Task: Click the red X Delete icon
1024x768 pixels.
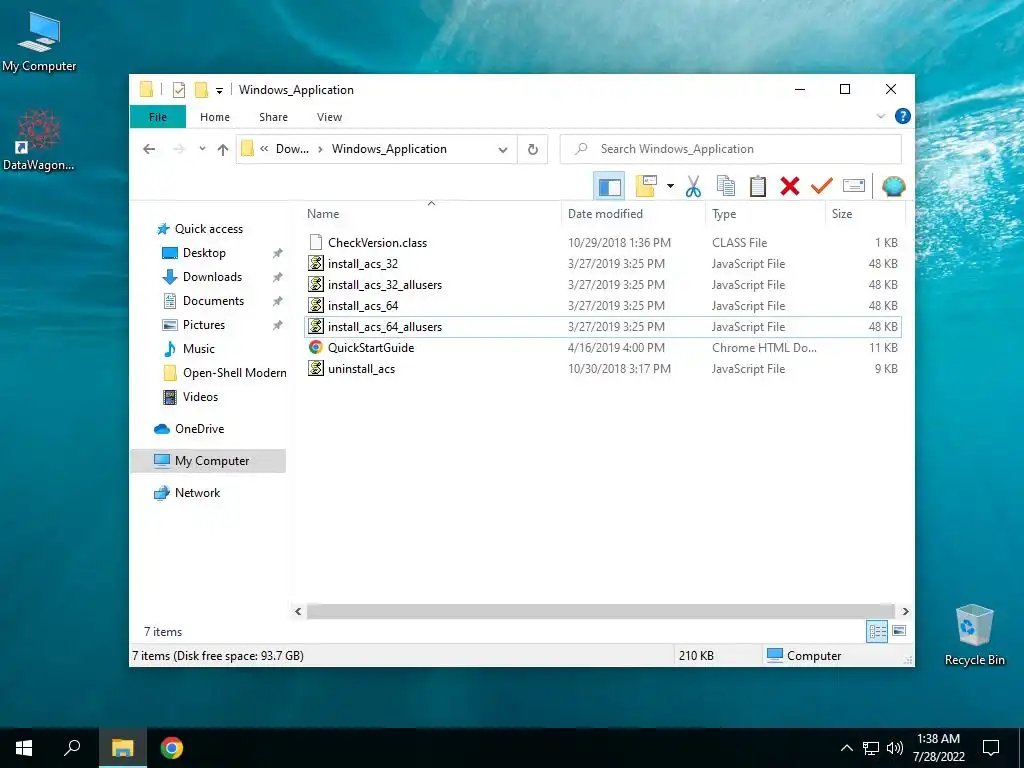Action: click(790, 187)
